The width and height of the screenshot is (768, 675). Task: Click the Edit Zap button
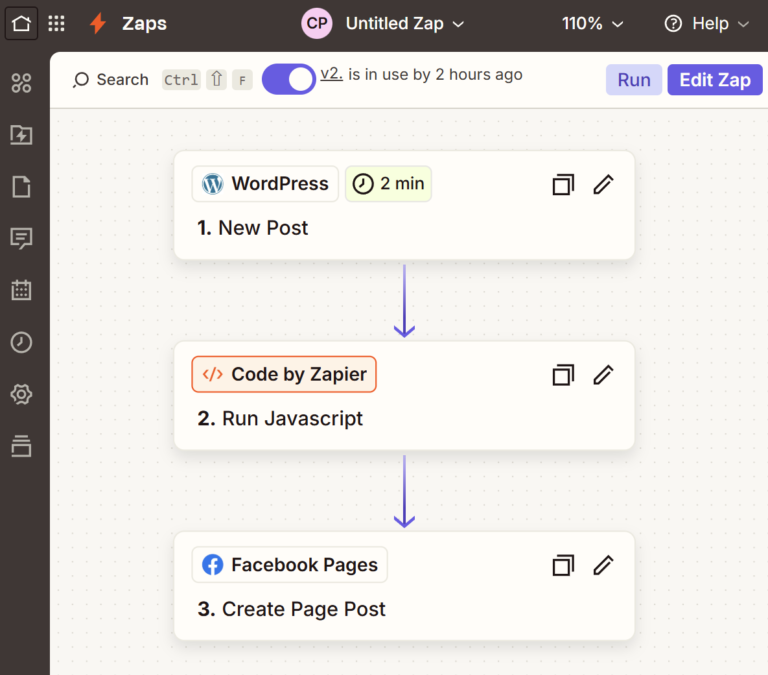point(714,80)
